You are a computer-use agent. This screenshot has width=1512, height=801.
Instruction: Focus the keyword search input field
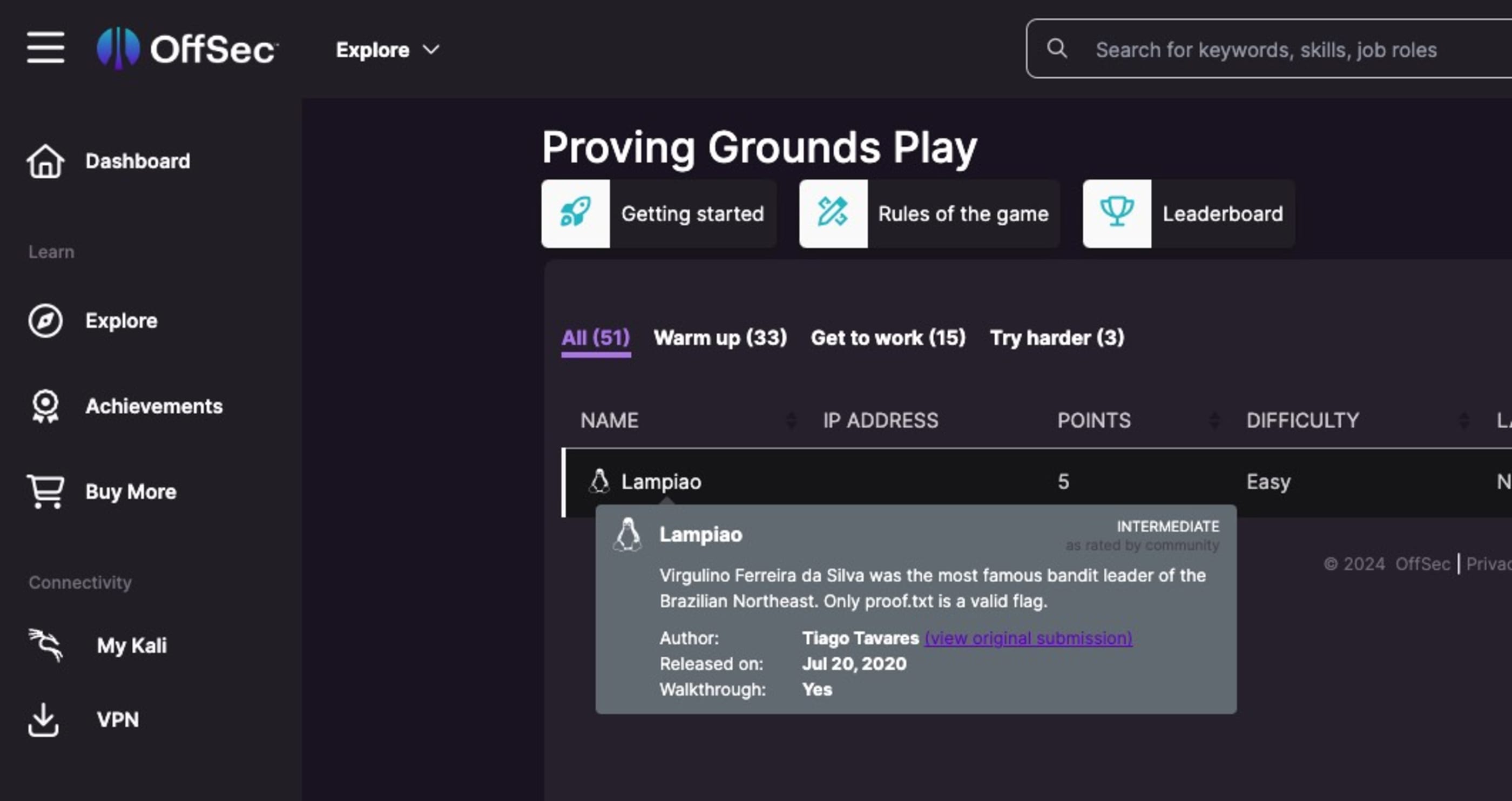tap(1265, 50)
